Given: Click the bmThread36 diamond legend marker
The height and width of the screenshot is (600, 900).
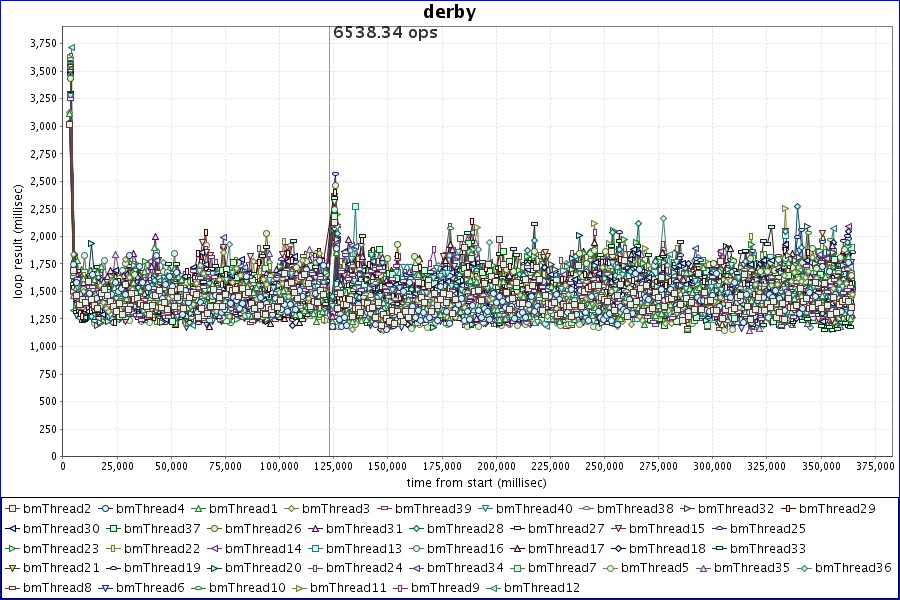Looking at the screenshot, I should click(805, 568).
